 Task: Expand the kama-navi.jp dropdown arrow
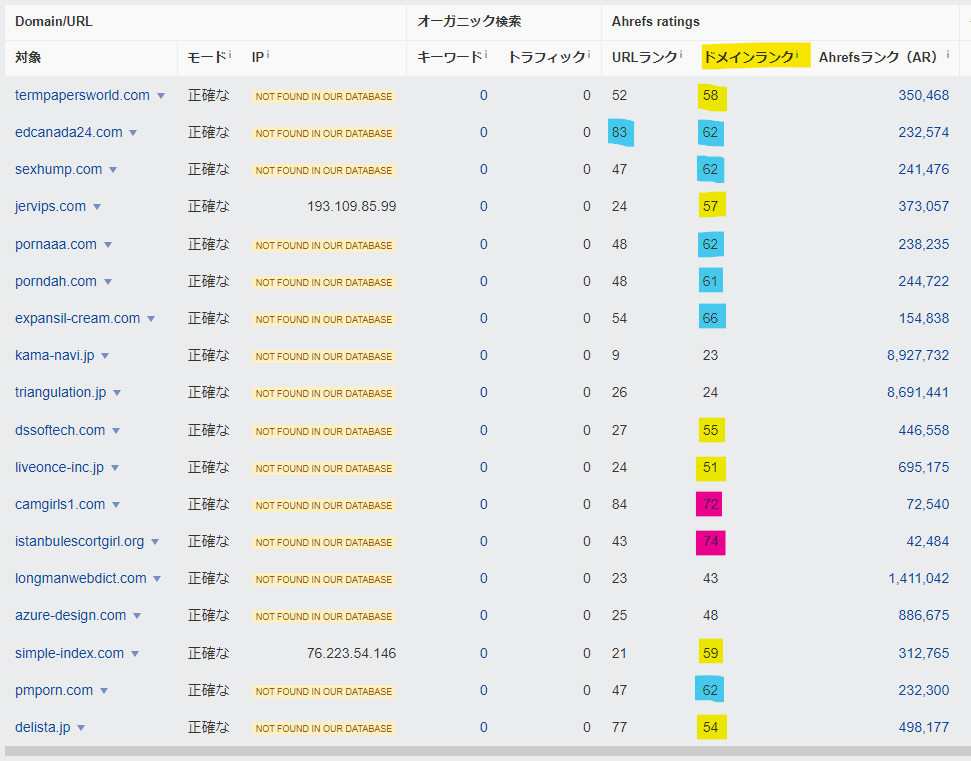[x=105, y=356]
